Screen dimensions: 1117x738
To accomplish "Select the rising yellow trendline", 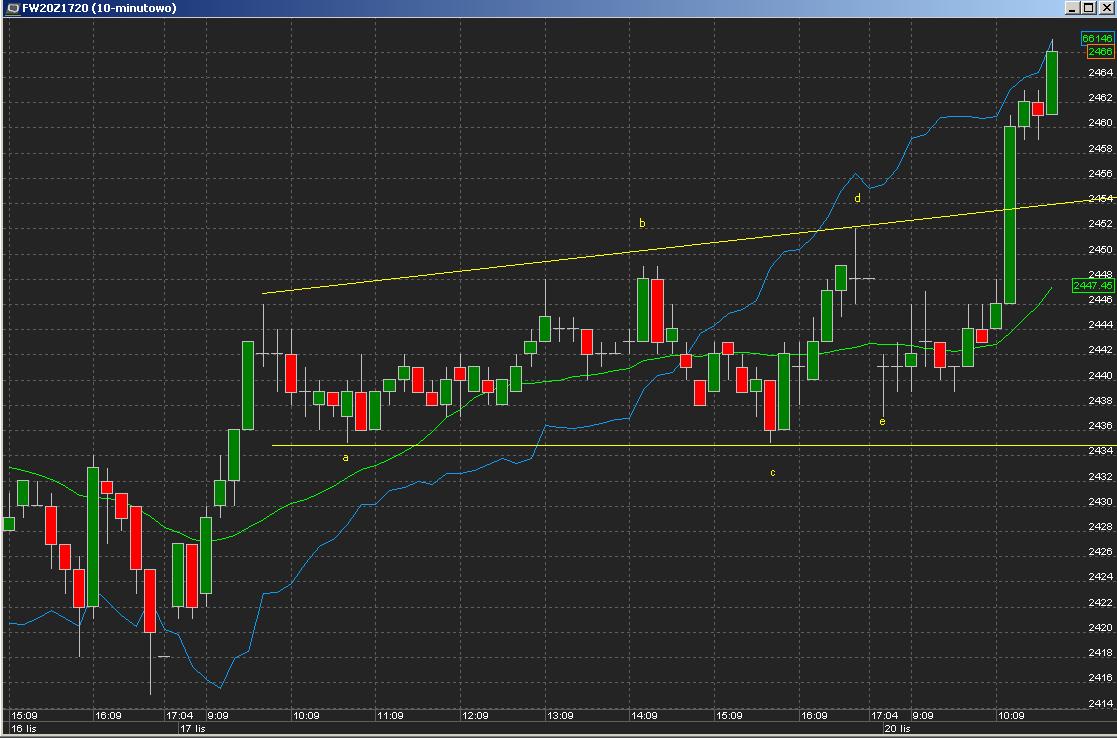I will pos(688,245).
